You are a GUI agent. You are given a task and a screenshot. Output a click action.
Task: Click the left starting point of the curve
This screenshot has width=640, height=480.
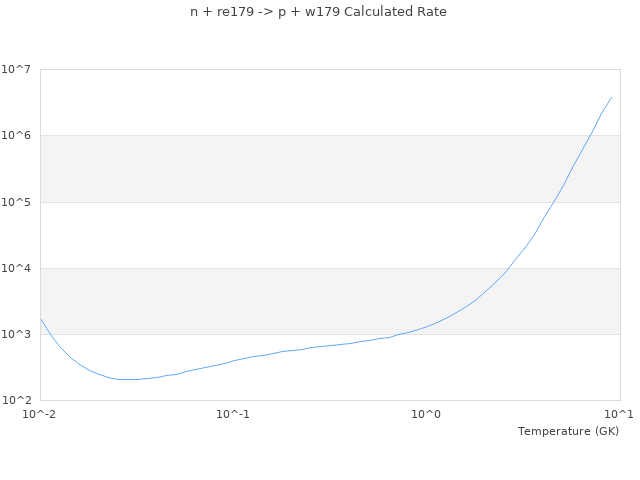41,320
